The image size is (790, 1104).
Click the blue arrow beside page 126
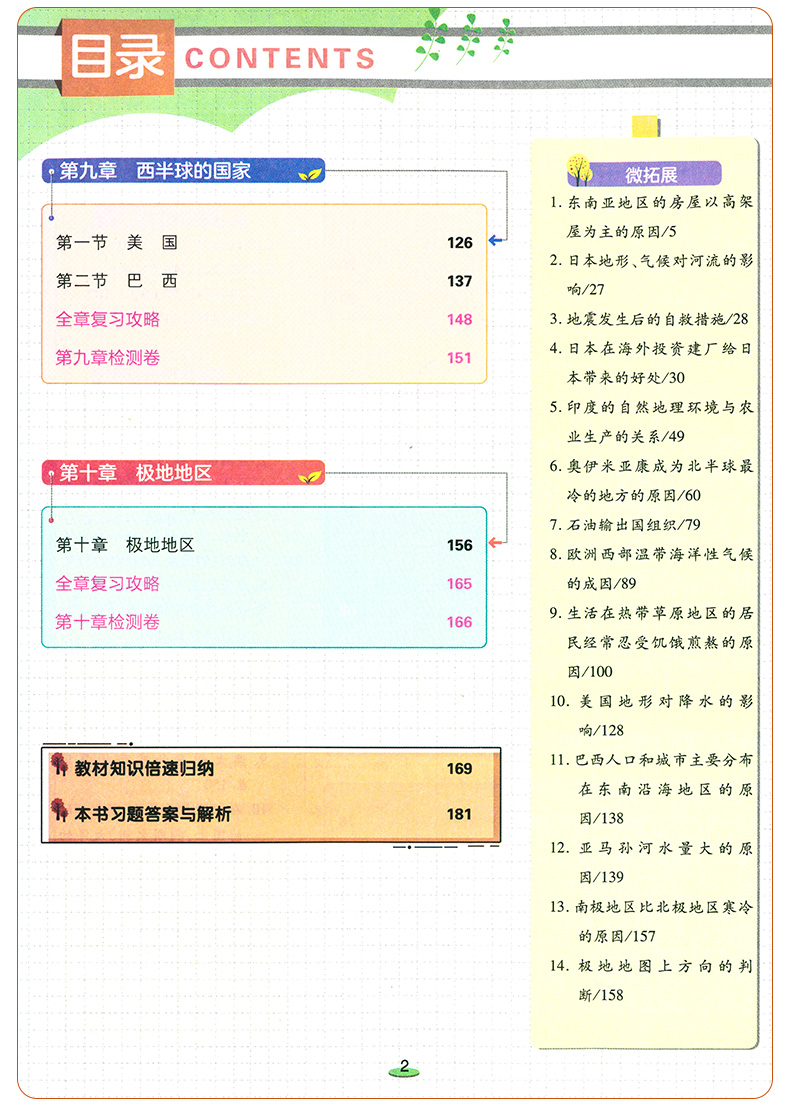(496, 241)
